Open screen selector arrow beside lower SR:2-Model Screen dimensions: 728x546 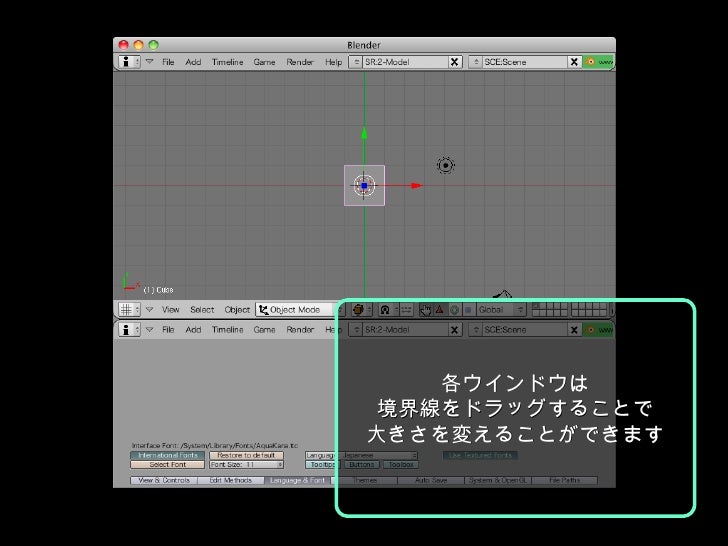tap(356, 330)
